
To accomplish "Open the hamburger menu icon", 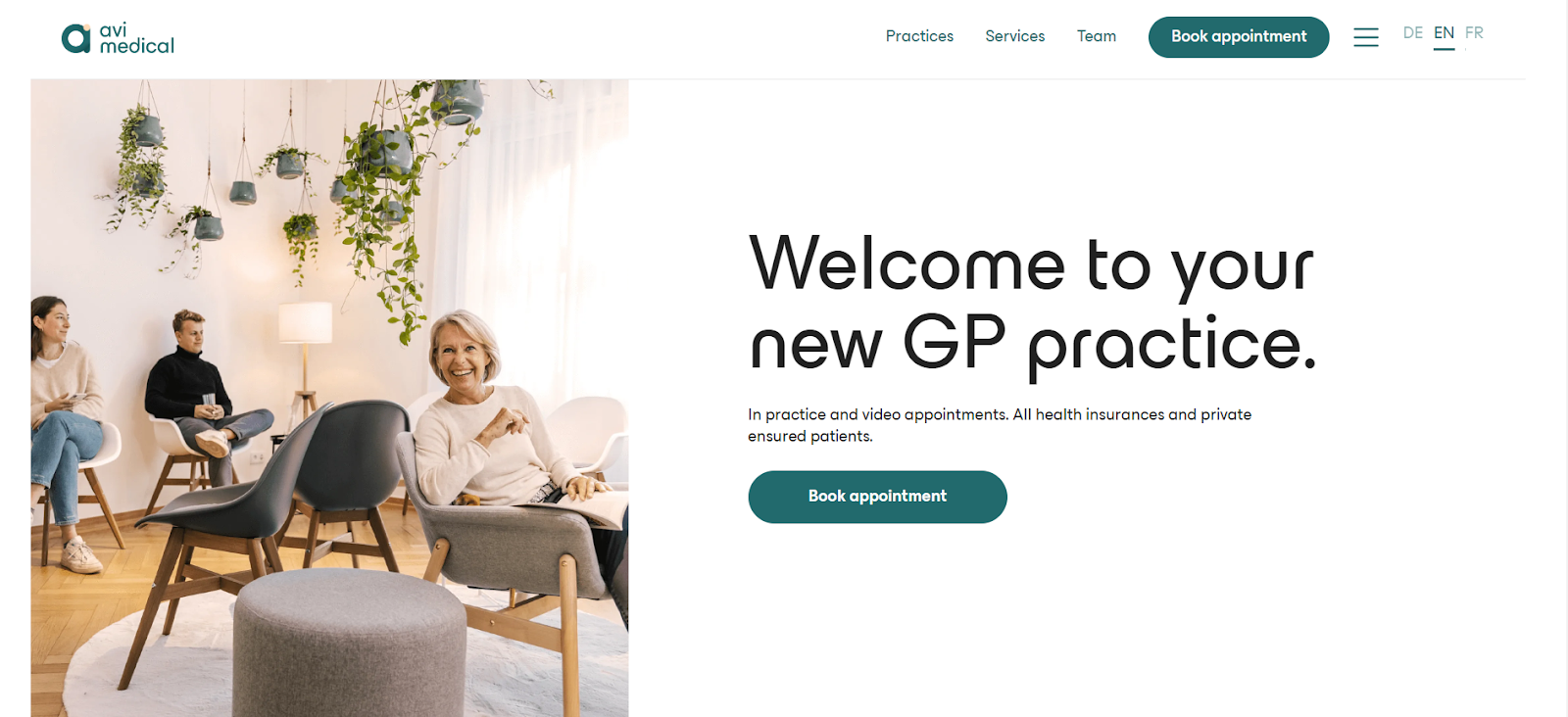I will click(x=1366, y=37).
